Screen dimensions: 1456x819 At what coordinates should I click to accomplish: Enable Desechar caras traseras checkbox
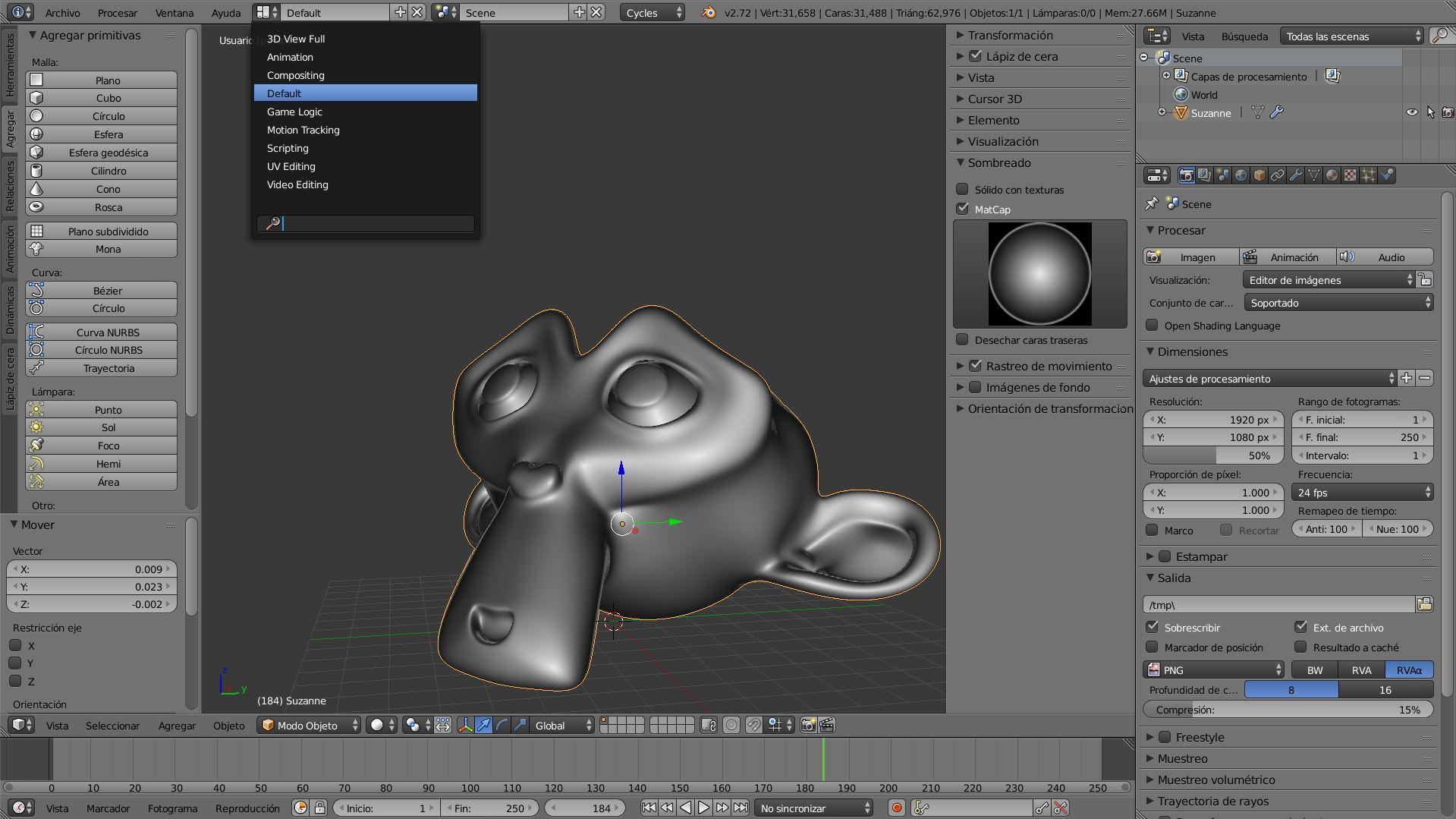coord(962,339)
